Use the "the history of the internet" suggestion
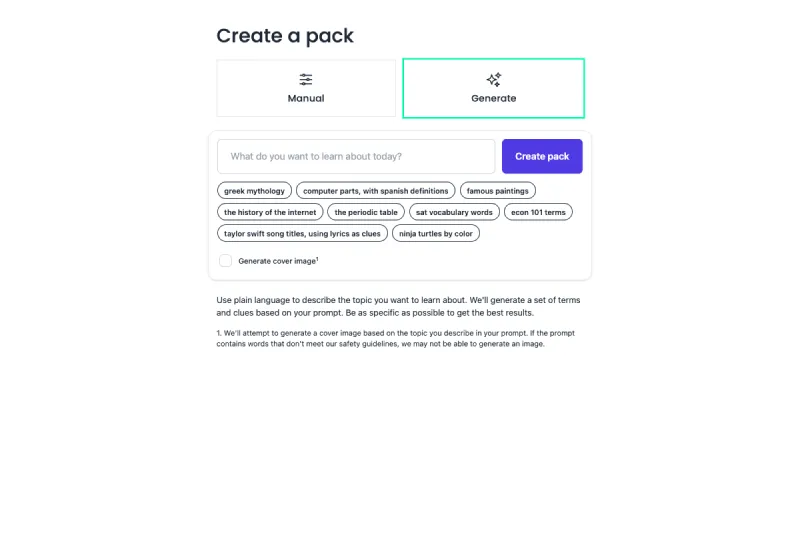The width and height of the screenshot is (800, 534). 270,212
